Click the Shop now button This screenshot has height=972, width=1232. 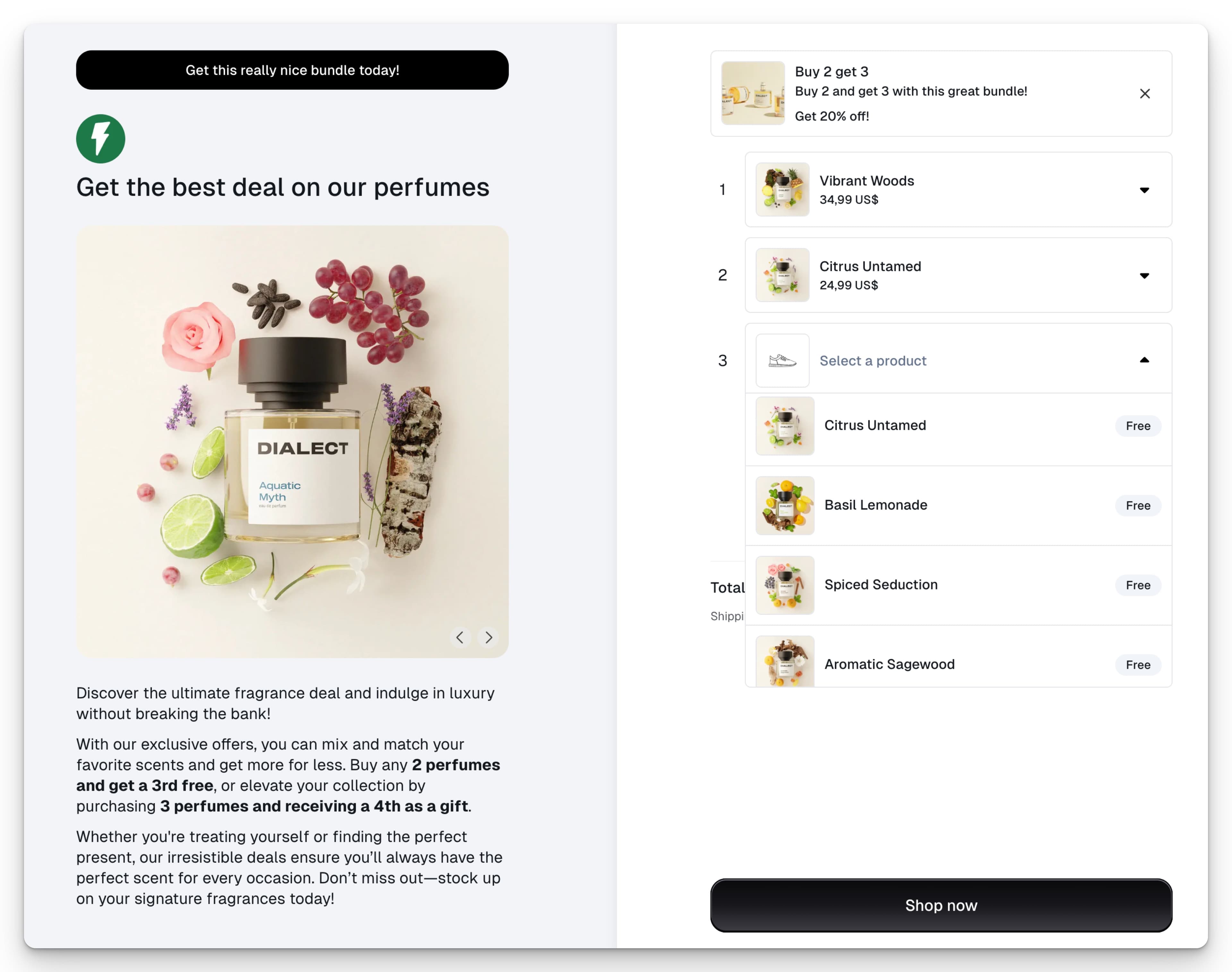pyautogui.click(x=941, y=905)
